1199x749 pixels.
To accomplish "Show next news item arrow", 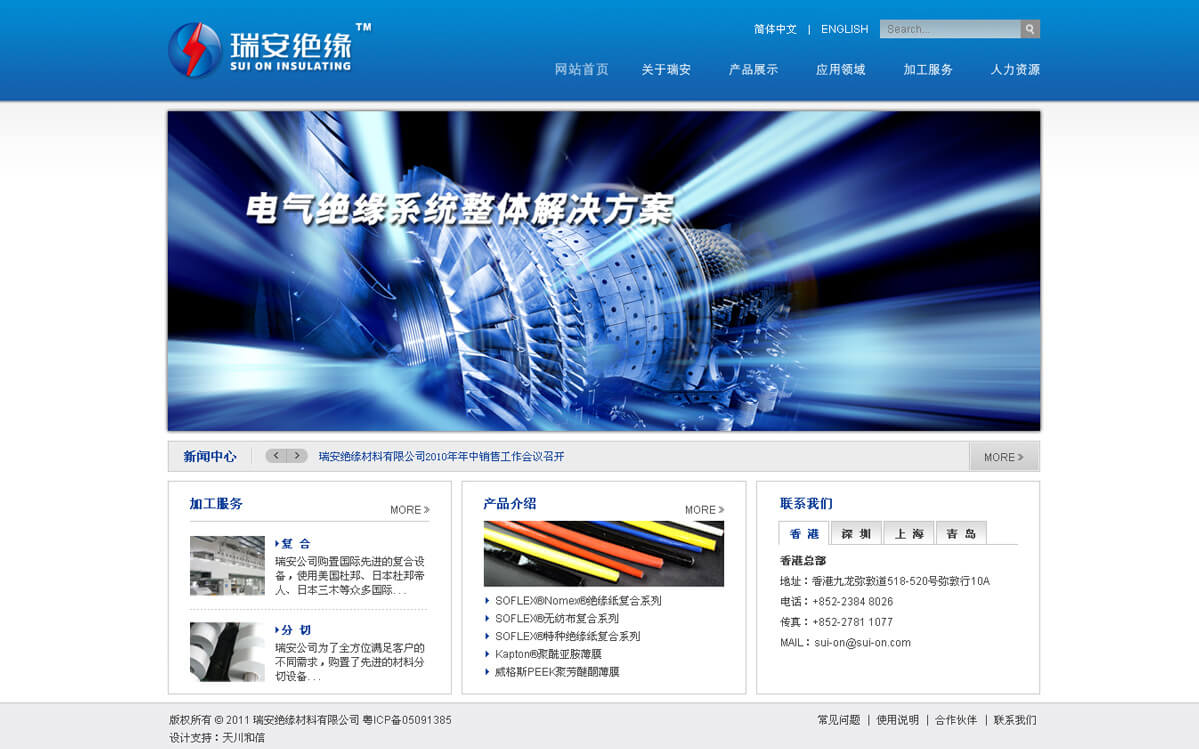I will pyautogui.click(x=297, y=456).
